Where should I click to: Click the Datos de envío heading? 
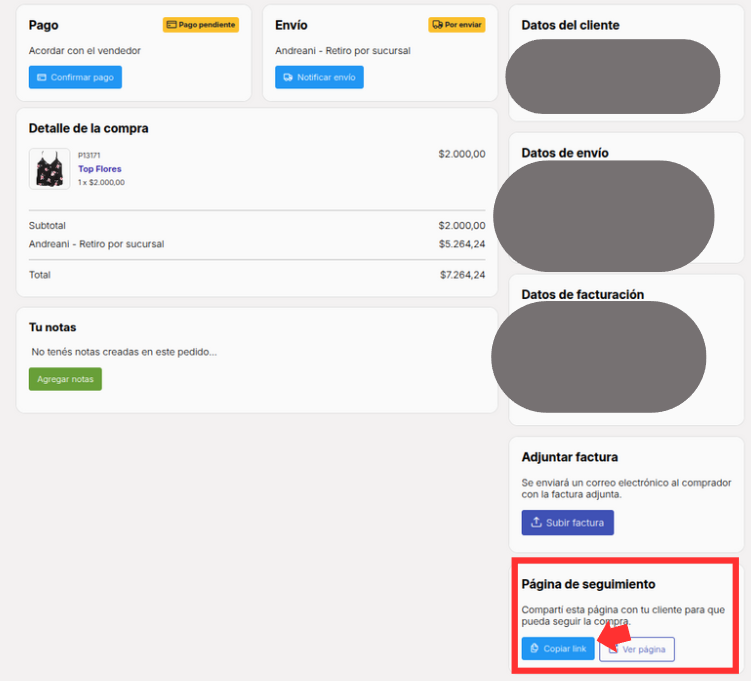[x=565, y=153]
